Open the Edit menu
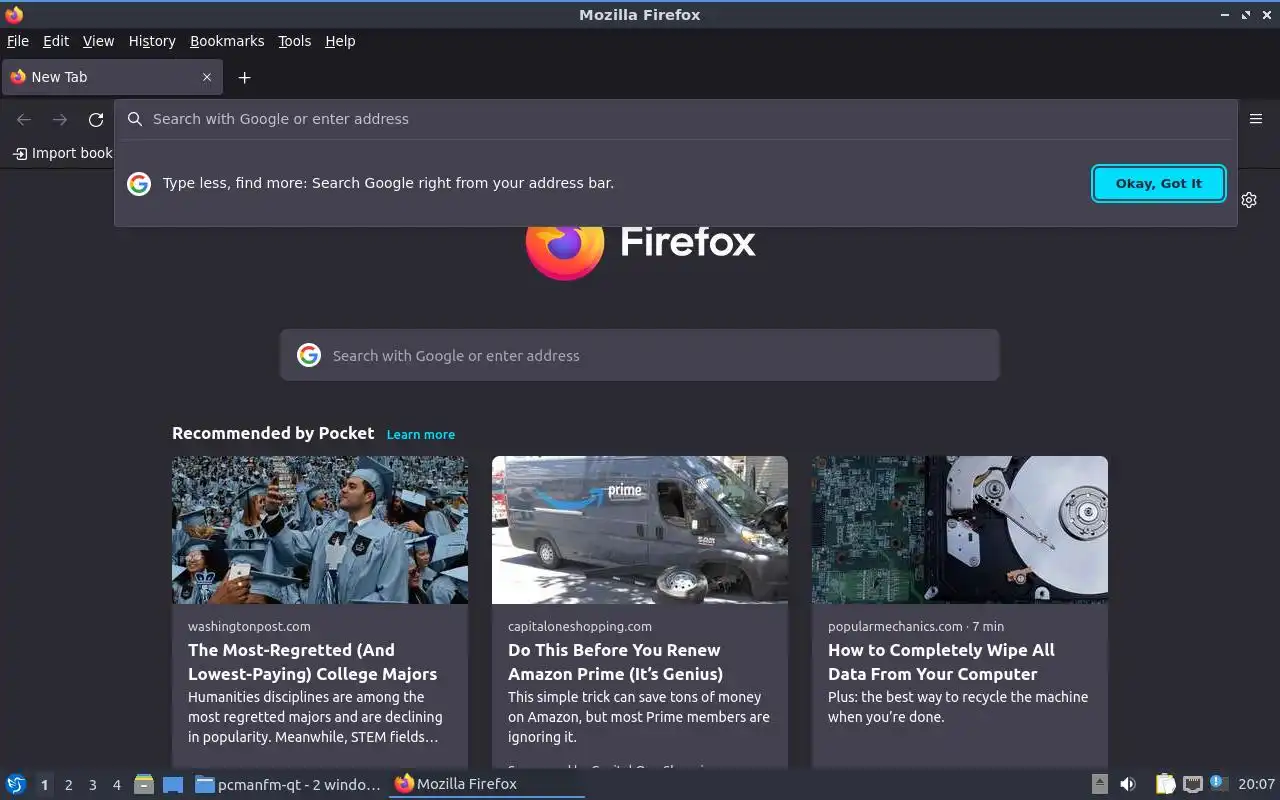This screenshot has height=800, width=1280. click(x=56, y=41)
